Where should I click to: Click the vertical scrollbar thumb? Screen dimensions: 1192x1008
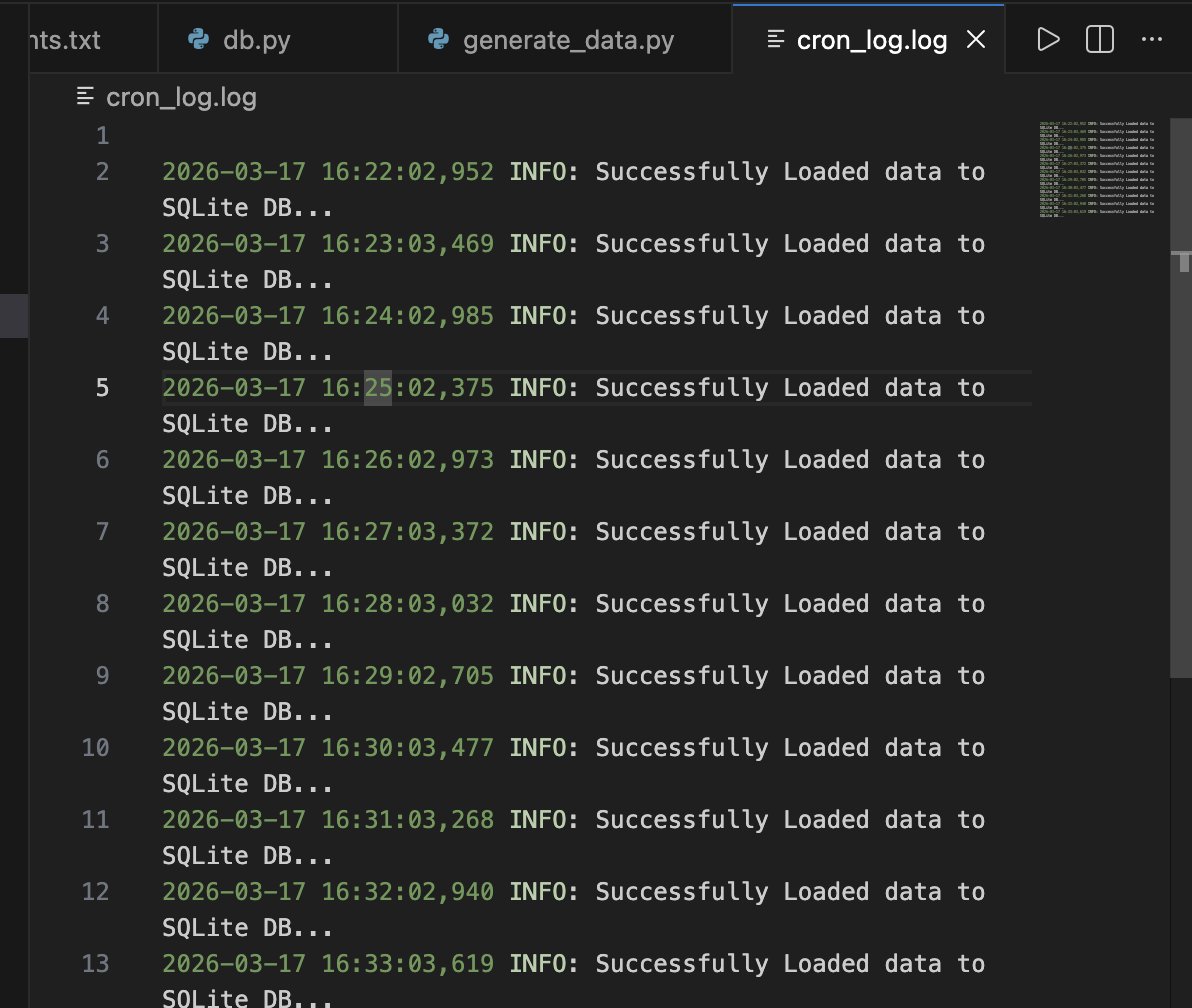click(x=1181, y=398)
